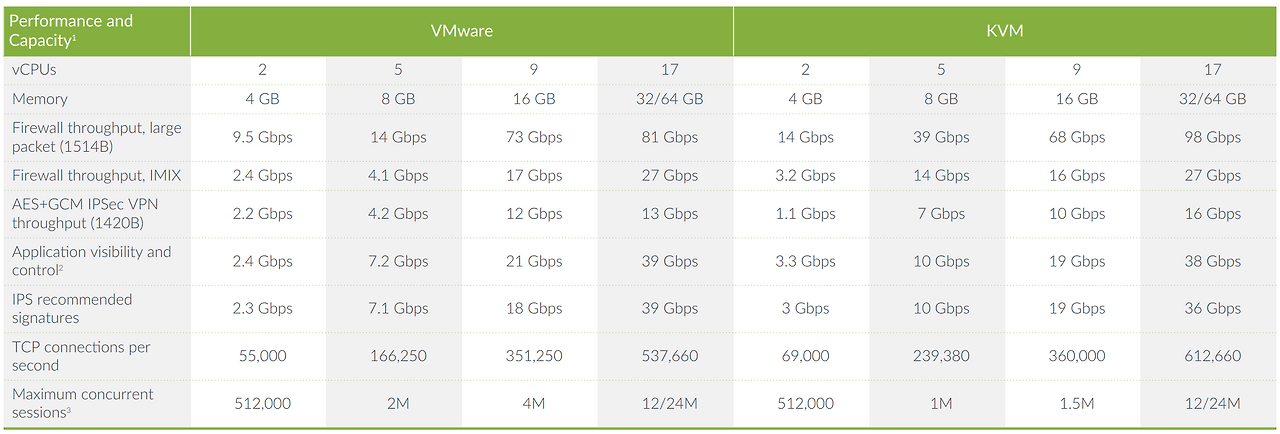1280x434 pixels.
Task: Select the 239,380 connections cell
Action: 941,356
